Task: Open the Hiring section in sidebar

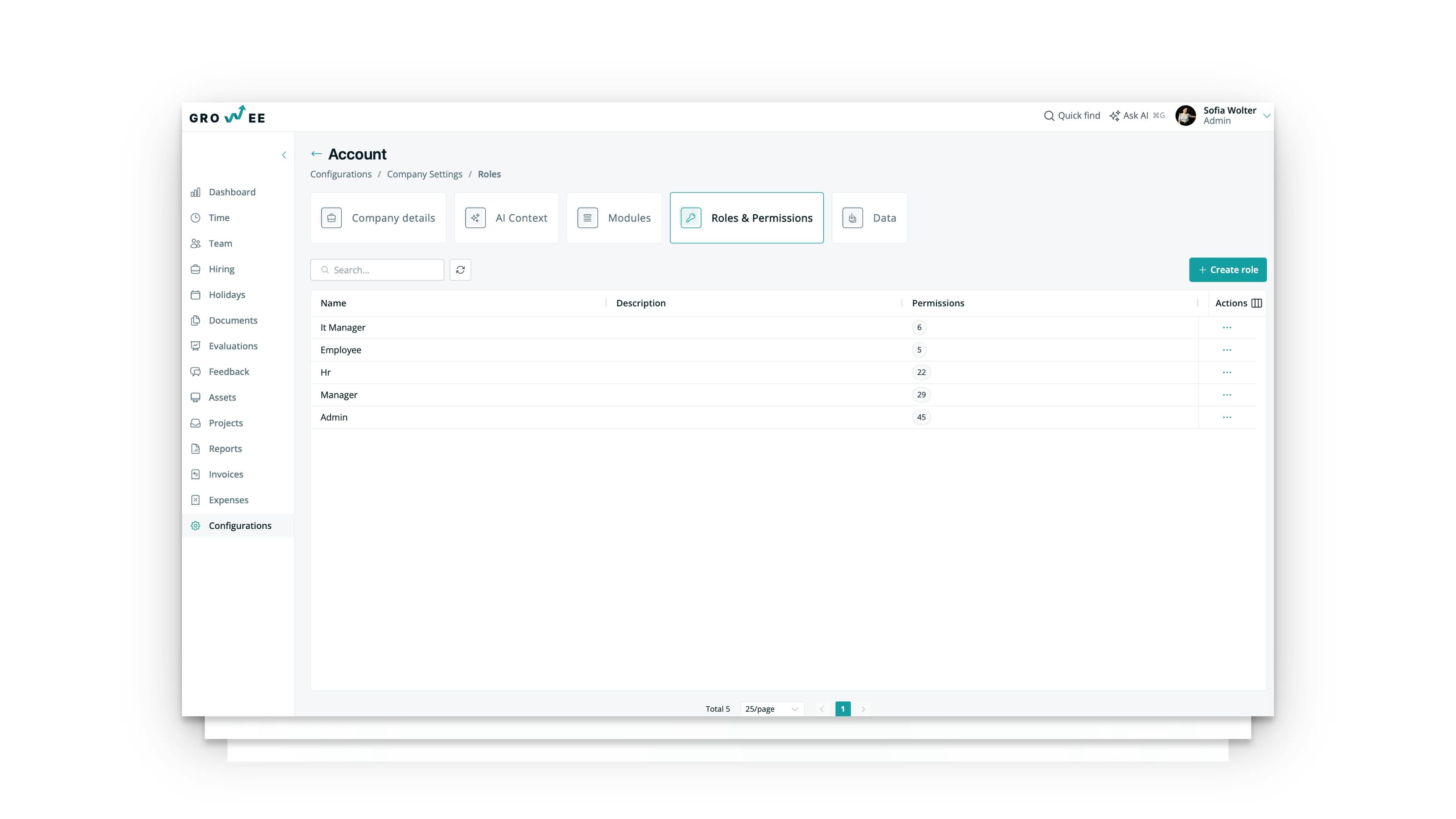Action: click(221, 269)
